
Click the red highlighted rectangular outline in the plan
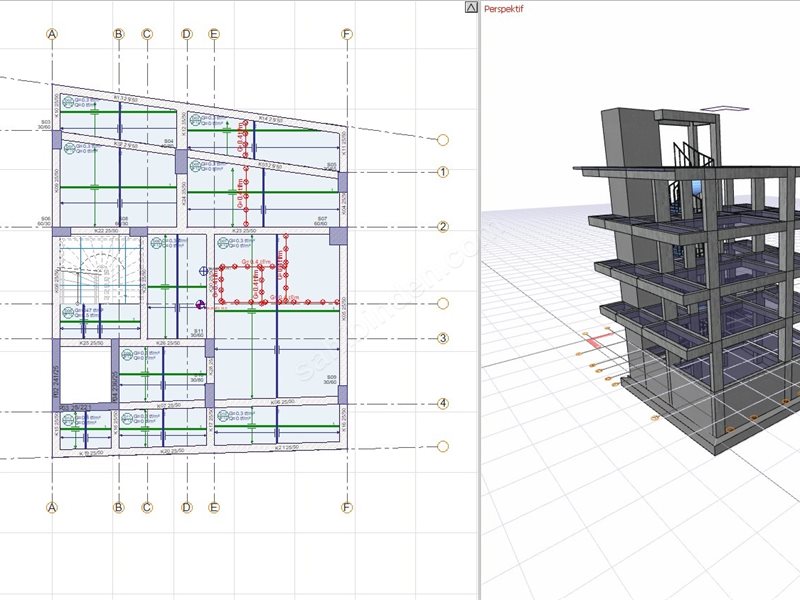pos(253,282)
